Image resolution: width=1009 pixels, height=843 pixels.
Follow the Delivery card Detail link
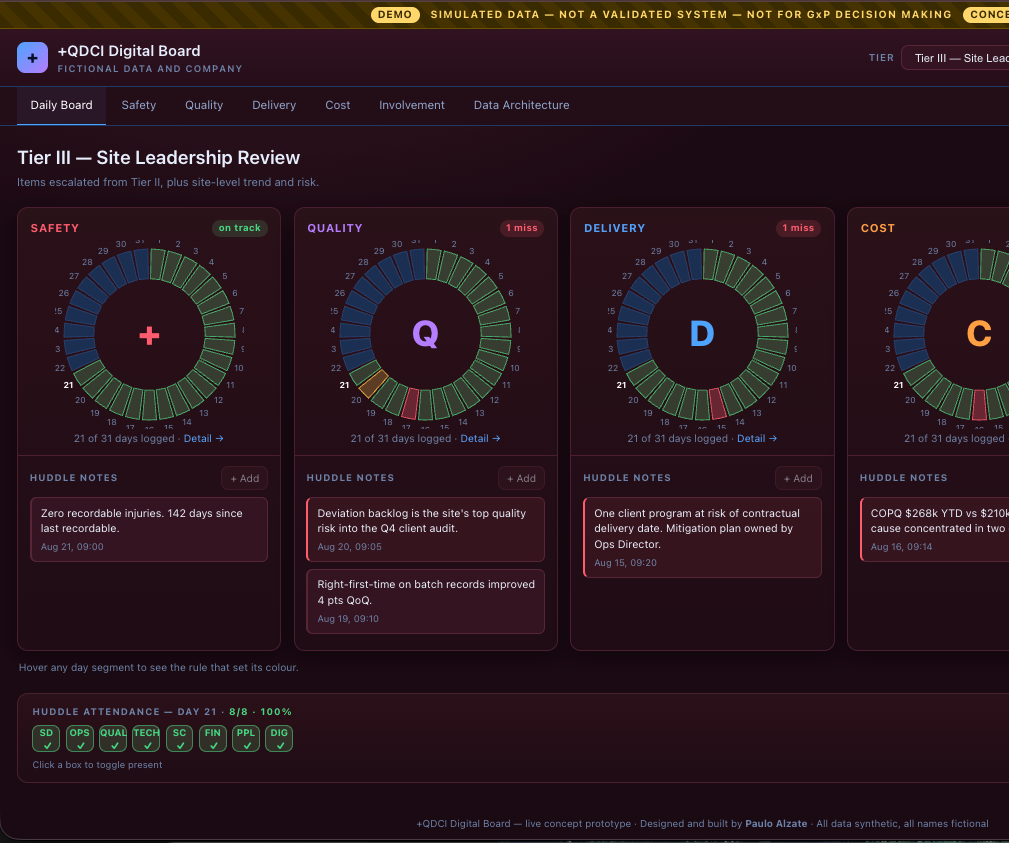pyautogui.click(x=757, y=438)
